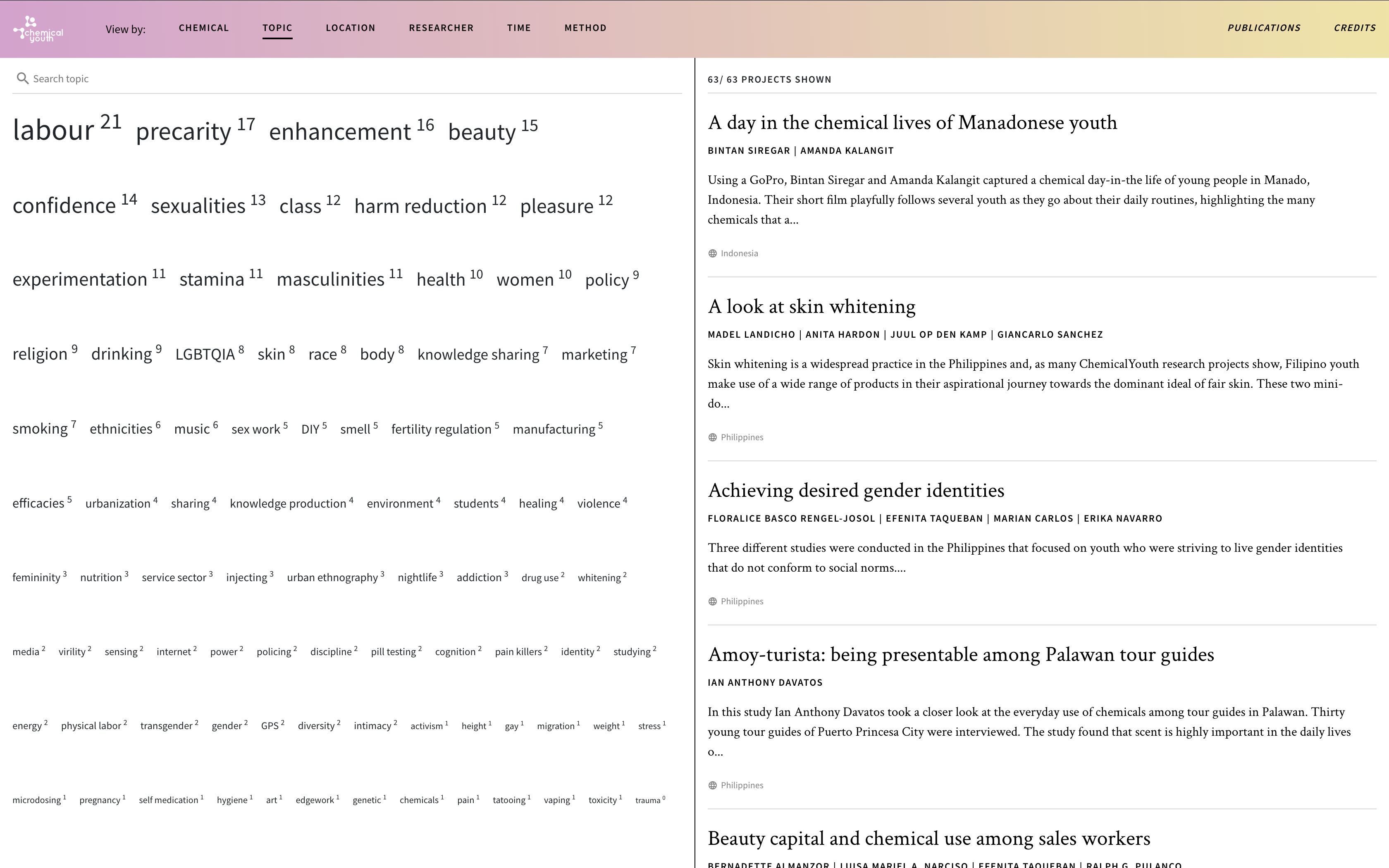The height and width of the screenshot is (868, 1389).
Task: Open the Credits page
Action: point(1355,28)
